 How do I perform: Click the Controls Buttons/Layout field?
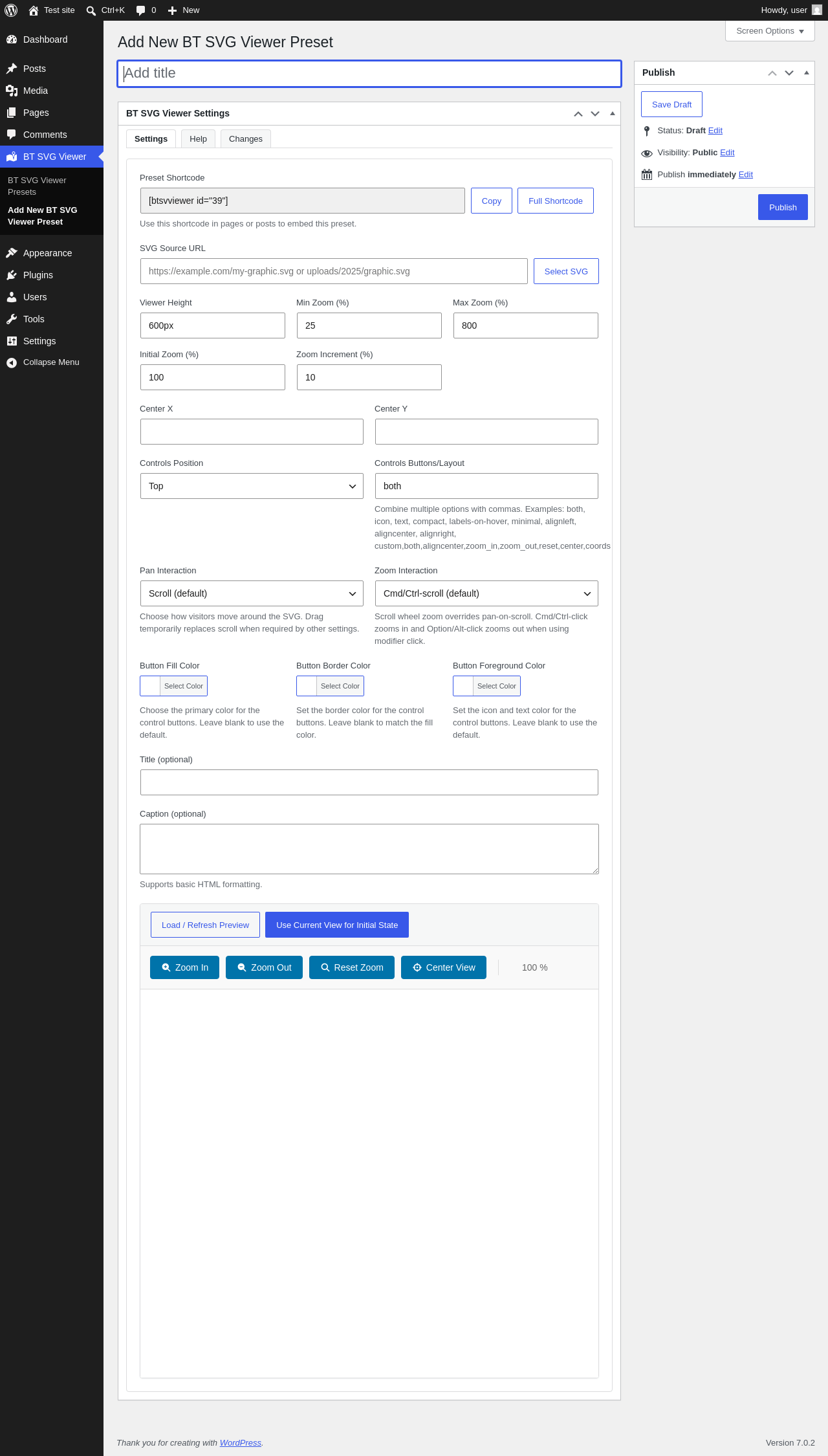click(486, 486)
